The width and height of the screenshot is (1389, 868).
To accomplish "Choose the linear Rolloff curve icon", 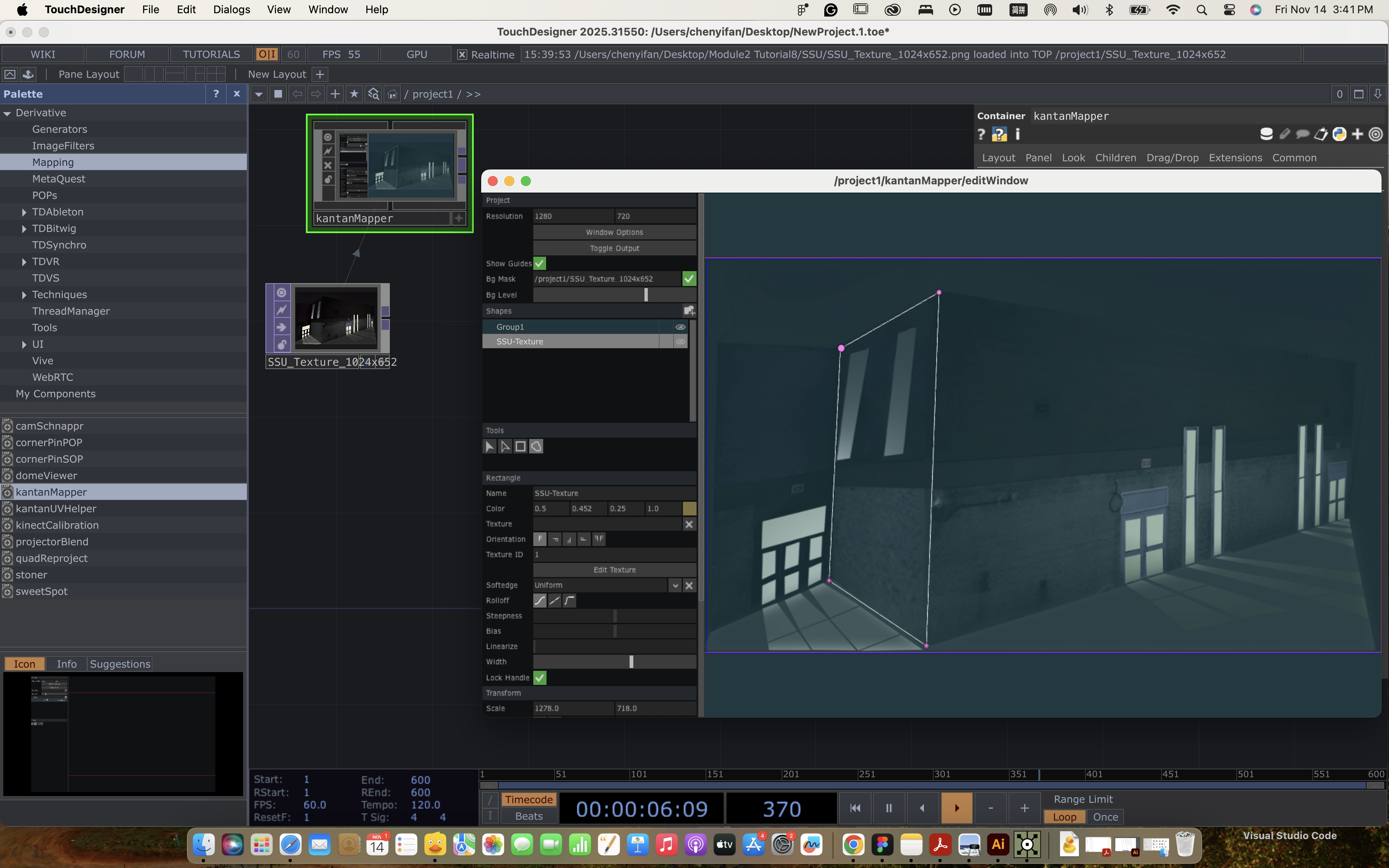I will pyautogui.click(x=554, y=601).
